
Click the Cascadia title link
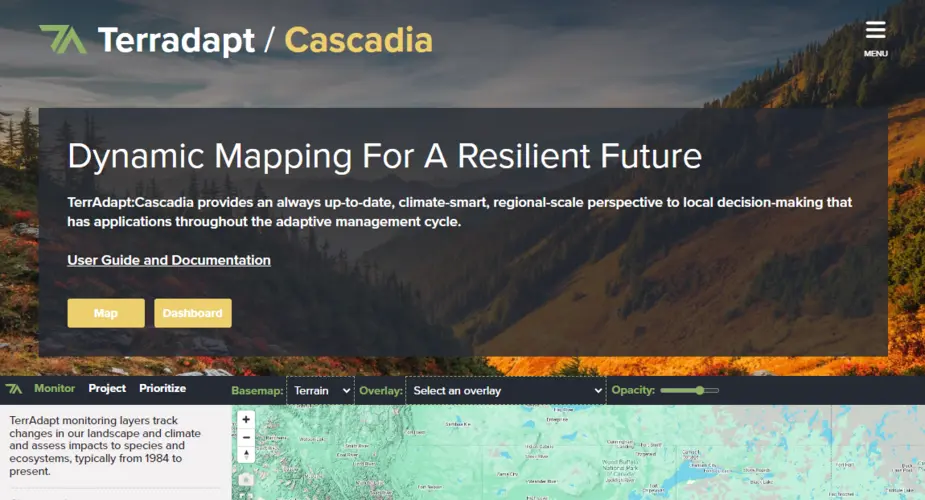coord(359,40)
